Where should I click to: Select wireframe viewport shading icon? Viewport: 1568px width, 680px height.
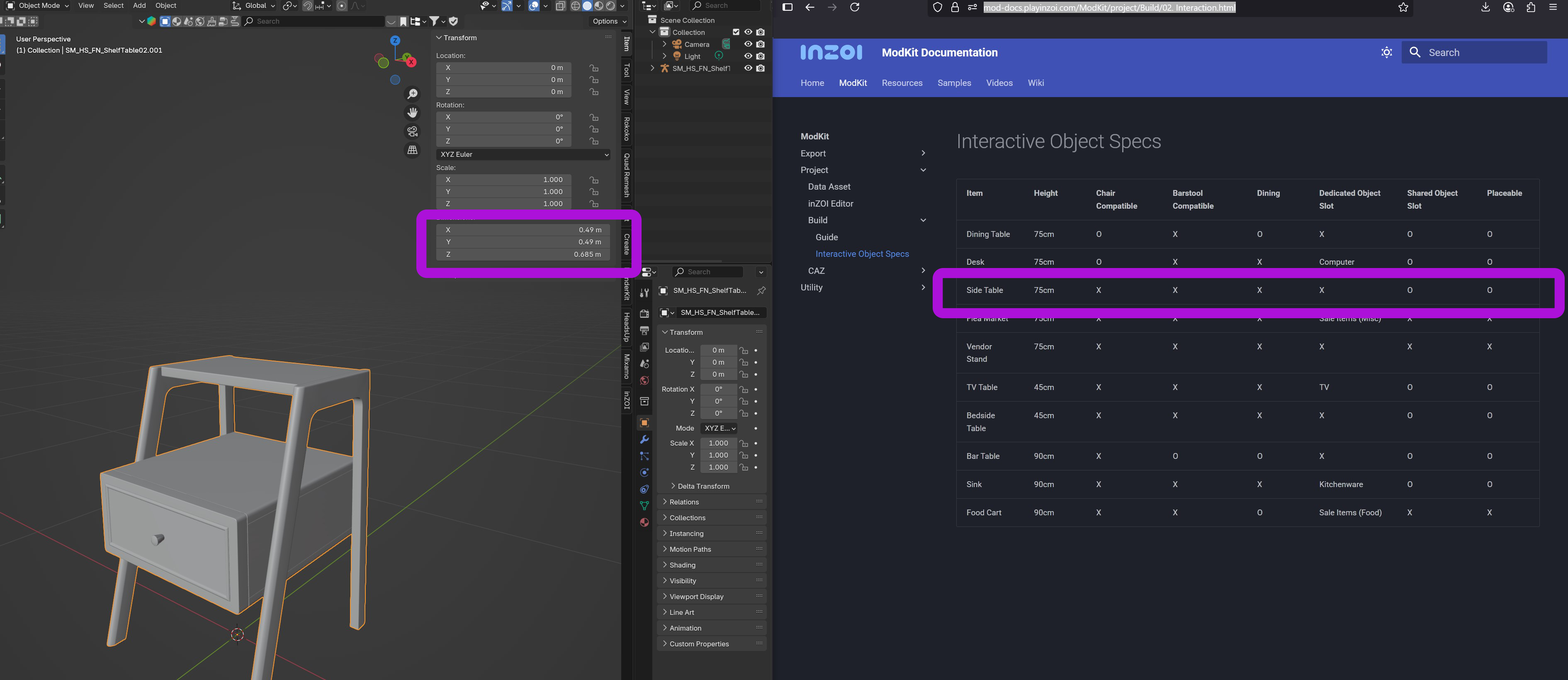click(575, 5)
